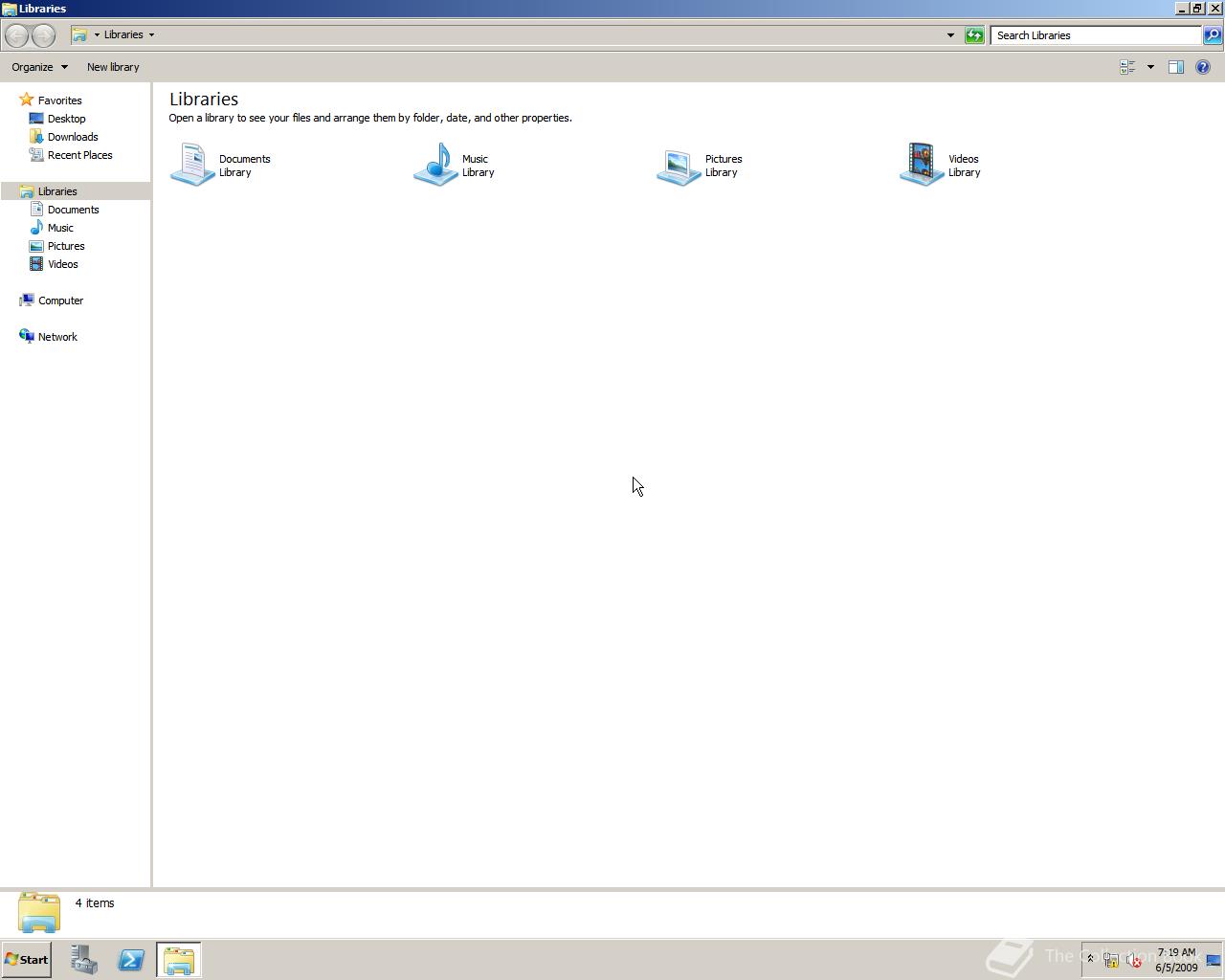Select Videos under Libraries in sidebar
Screen dimensions: 1225x980
[x=62, y=264]
